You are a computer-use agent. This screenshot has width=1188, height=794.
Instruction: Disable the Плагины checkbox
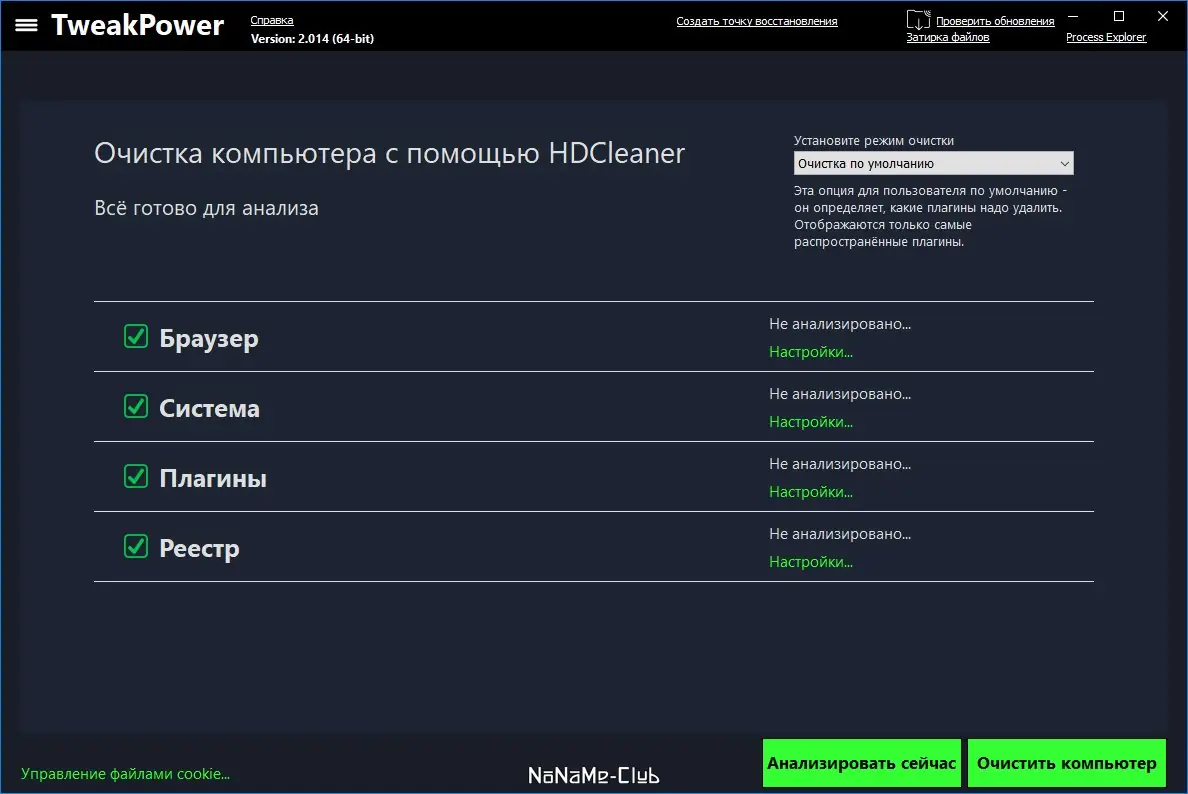[x=136, y=477]
